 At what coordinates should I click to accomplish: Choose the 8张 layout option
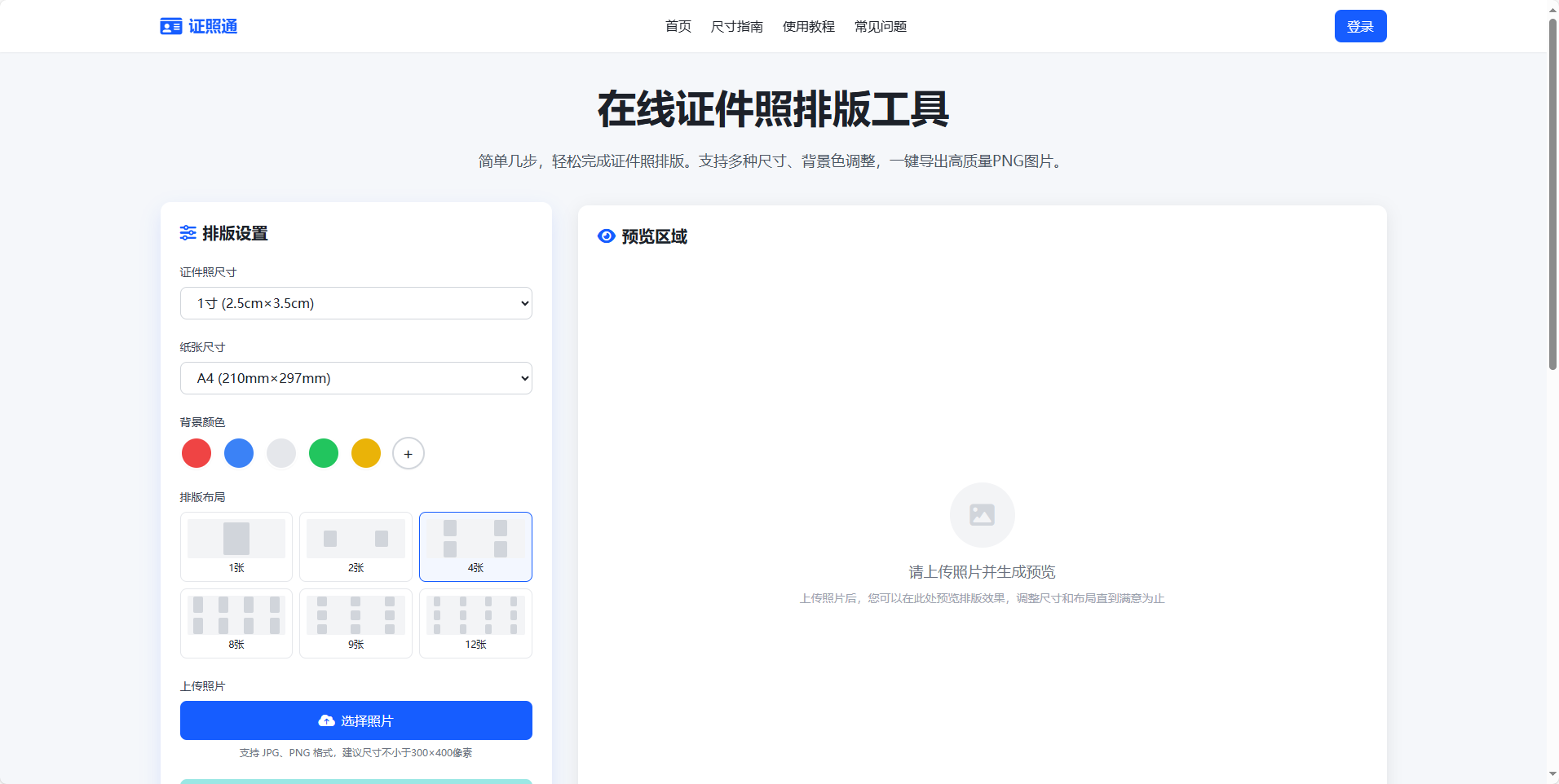click(x=236, y=623)
